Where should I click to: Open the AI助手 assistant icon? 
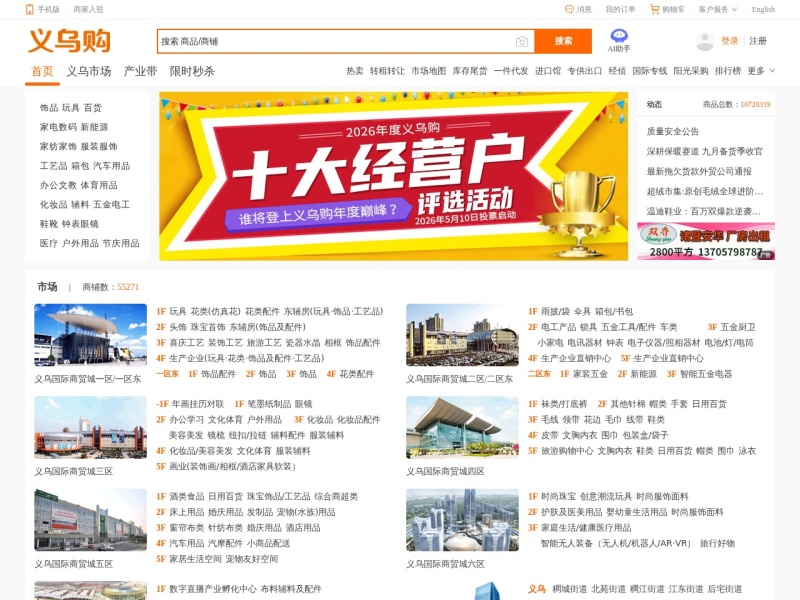click(x=619, y=40)
